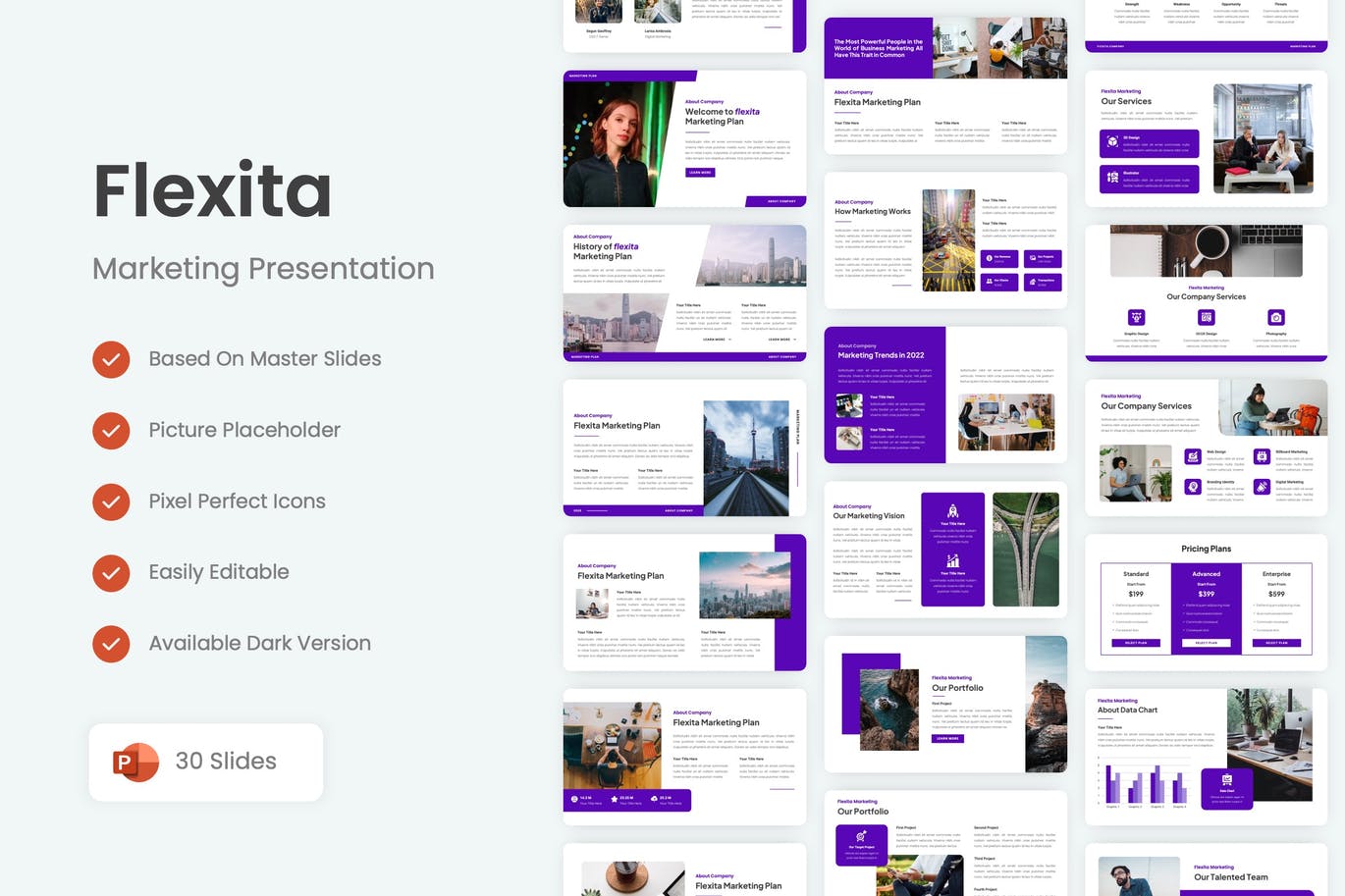Select the purple Advanced pricing column

1206,606
